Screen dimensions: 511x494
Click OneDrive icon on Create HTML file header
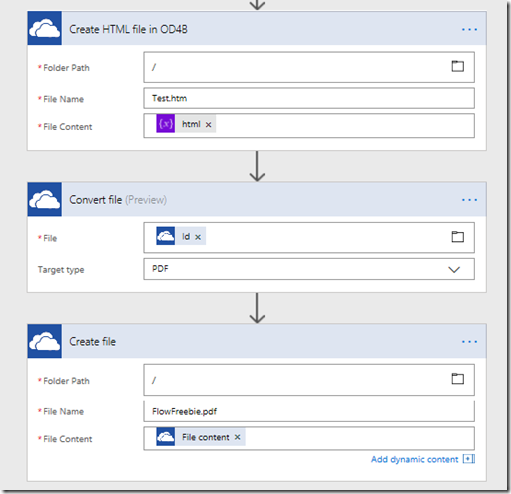click(44, 28)
